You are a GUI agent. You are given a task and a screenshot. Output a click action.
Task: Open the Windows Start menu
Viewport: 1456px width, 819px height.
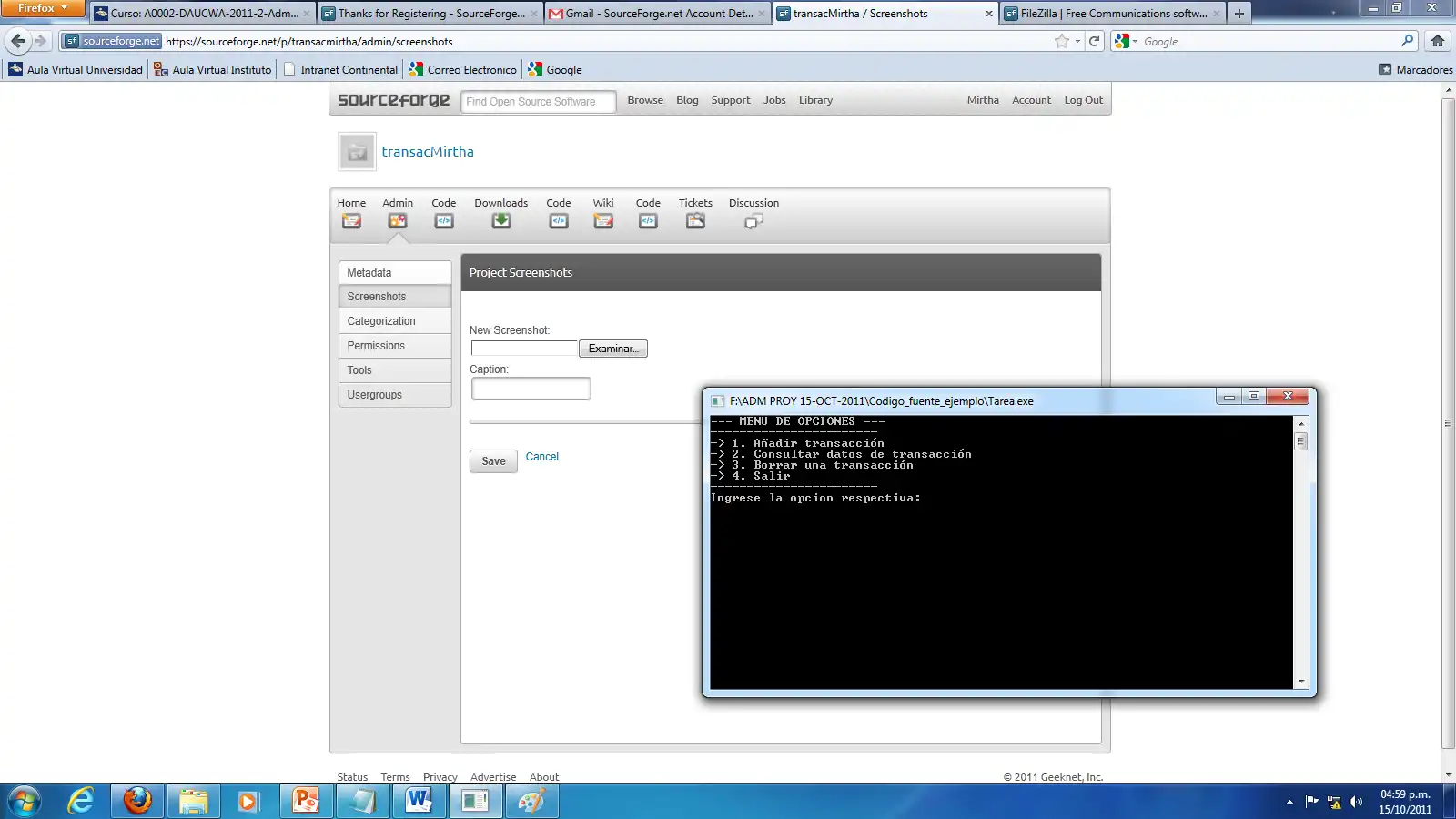25,801
